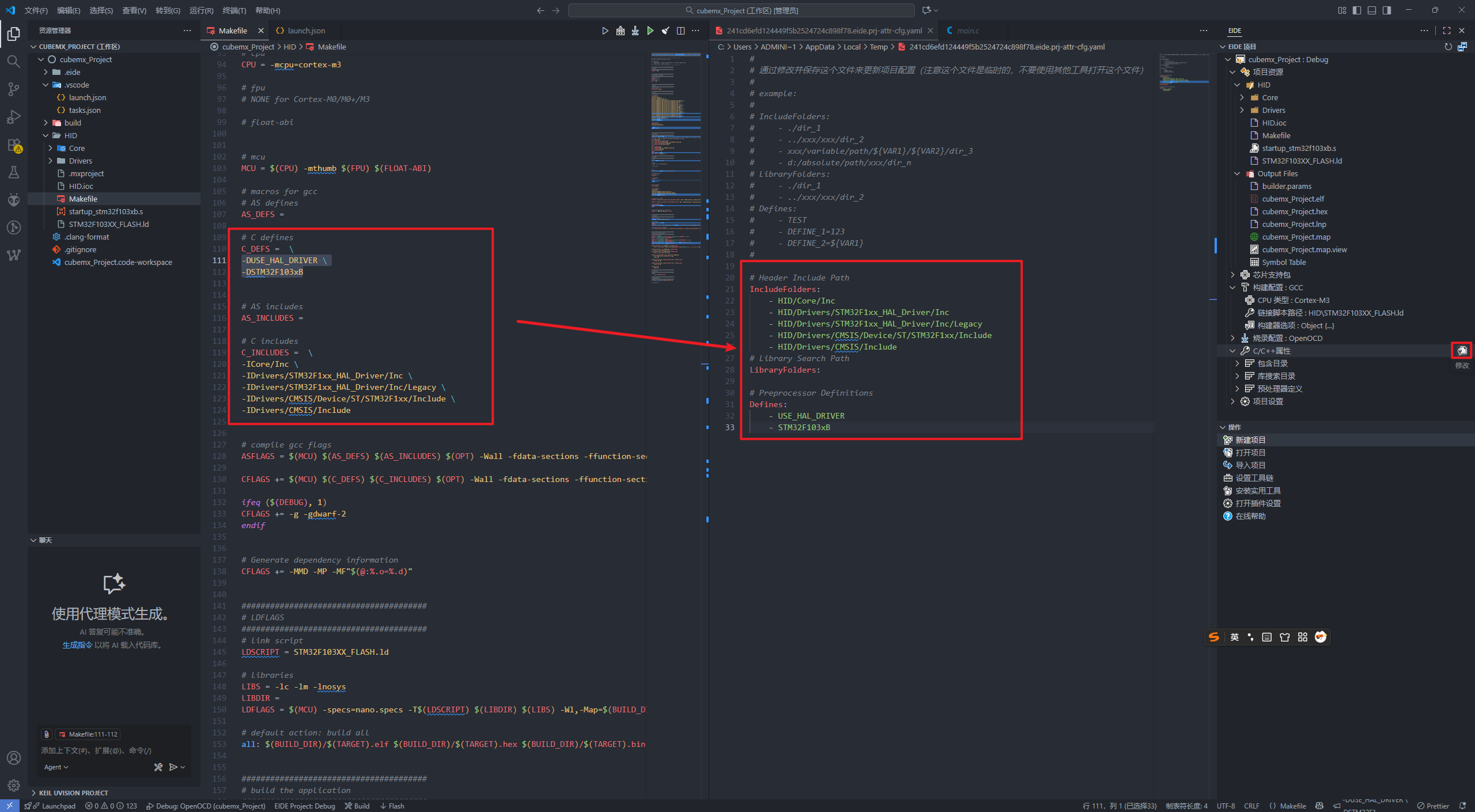This screenshot has height=812, width=1475.
Task: Click the 生成指令 link in chat panel
Action: pyautogui.click(x=77, y=645)
